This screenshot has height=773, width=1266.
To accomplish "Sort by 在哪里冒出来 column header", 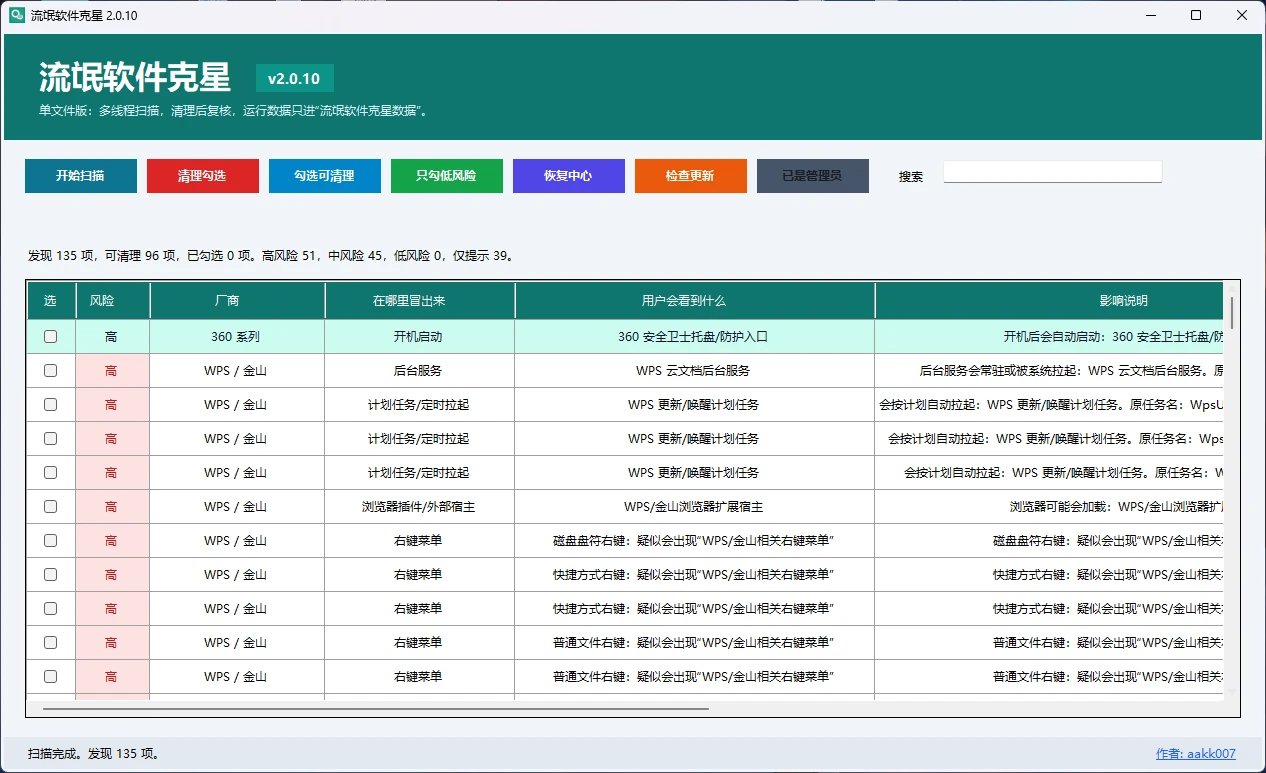I will point(420,301).
